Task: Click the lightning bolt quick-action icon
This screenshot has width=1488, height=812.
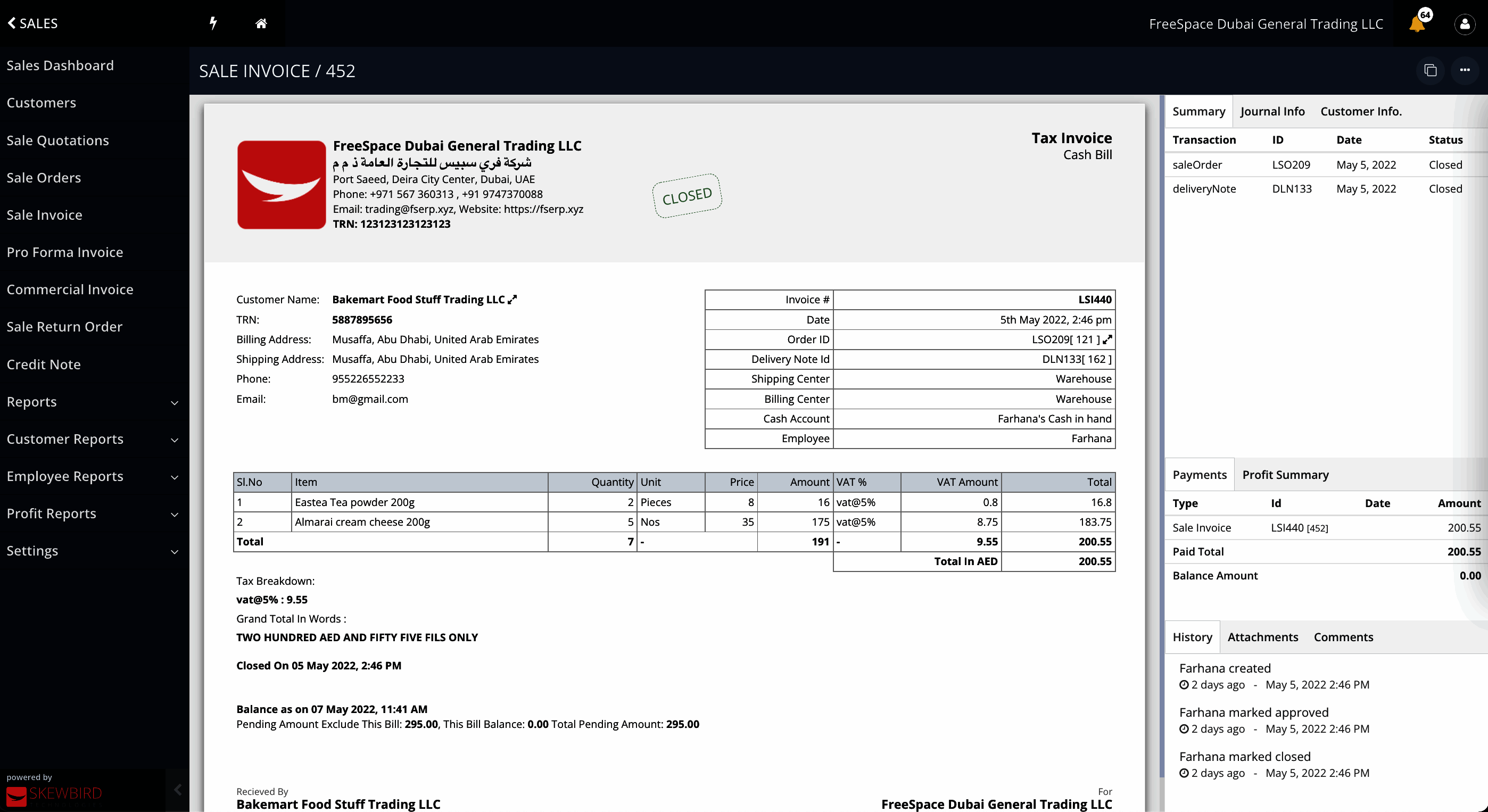Action: coord(213,23)
